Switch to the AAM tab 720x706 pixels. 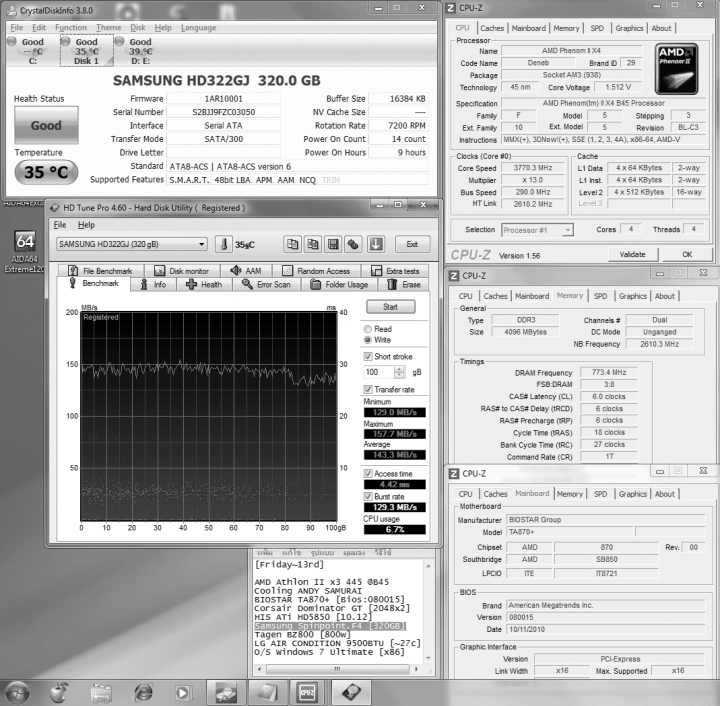(246, 271)
